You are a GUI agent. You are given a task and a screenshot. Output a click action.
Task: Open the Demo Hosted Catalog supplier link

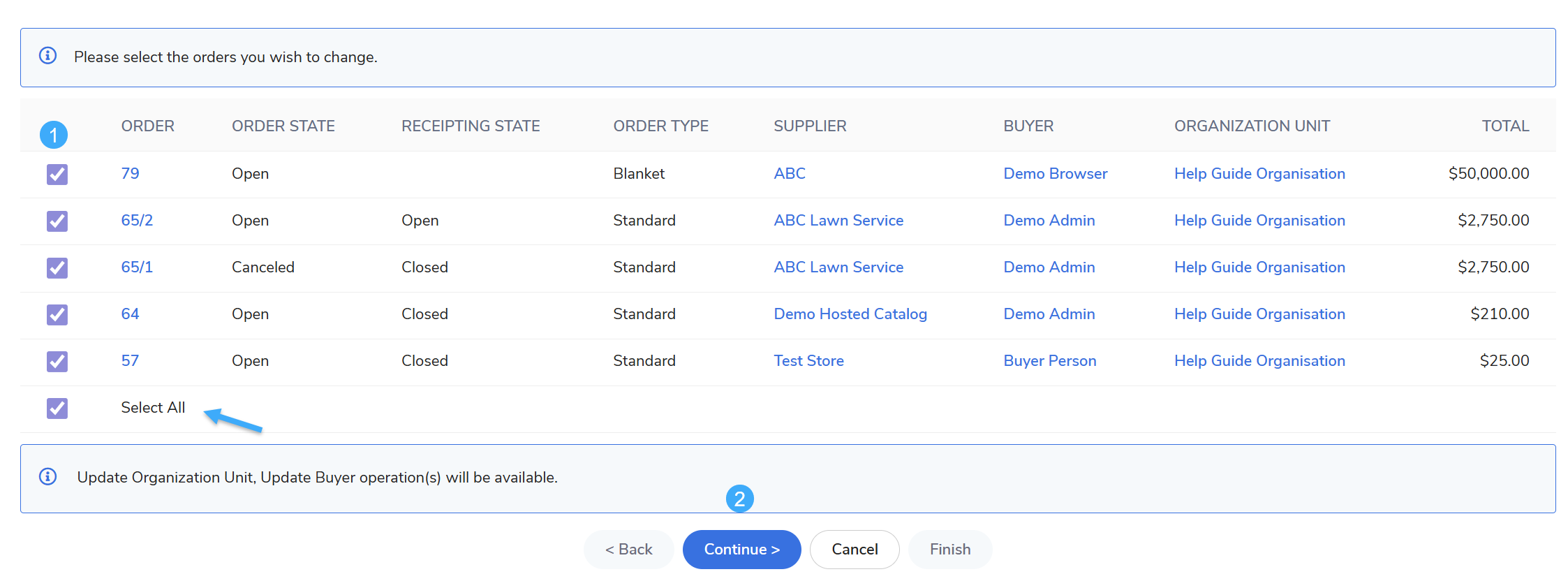(x=850, y=314)
